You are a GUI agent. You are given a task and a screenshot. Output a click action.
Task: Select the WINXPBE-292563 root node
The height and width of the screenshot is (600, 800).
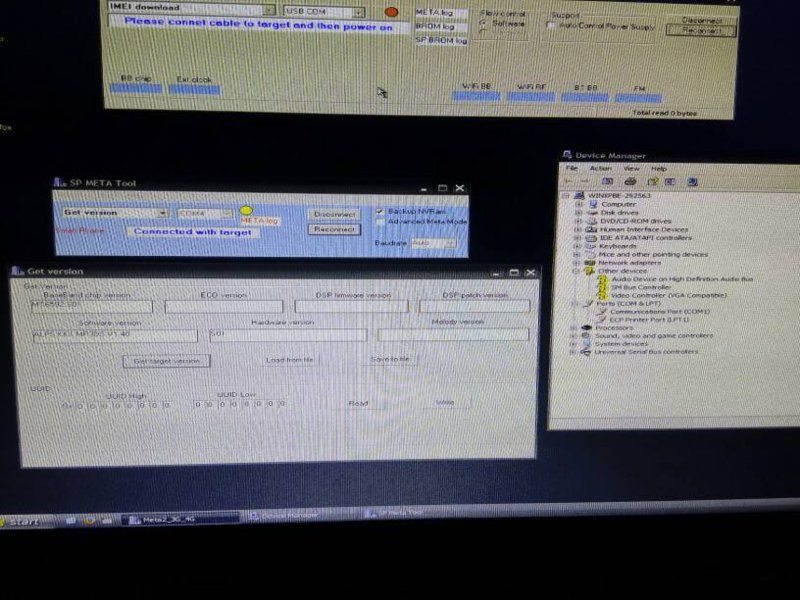pyautogui.click(x=619, y=195)
